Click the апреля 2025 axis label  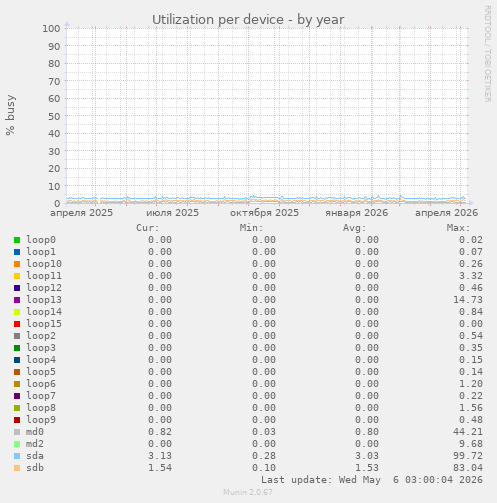[82, 213]
